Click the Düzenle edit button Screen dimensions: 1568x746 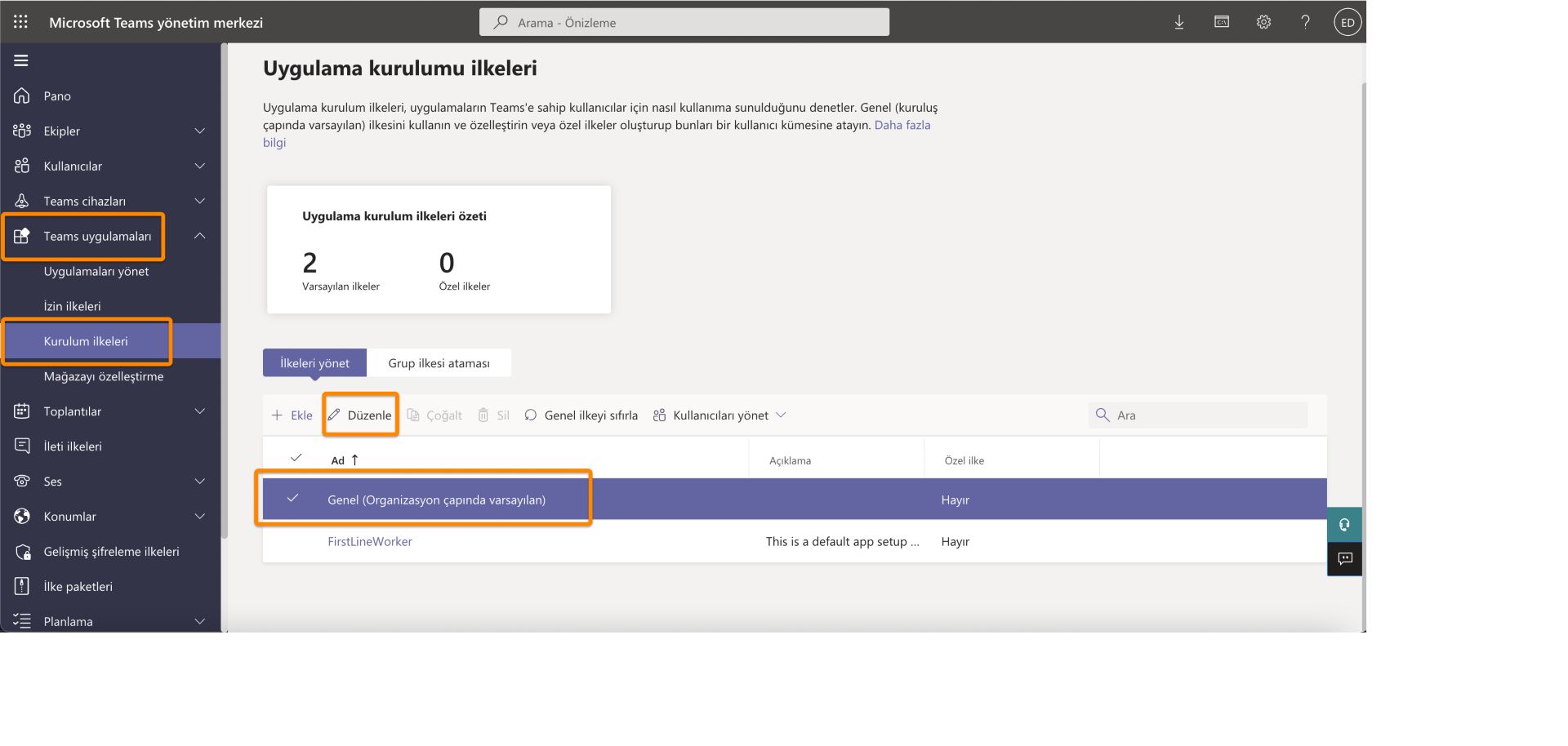[x=360, y=415]
